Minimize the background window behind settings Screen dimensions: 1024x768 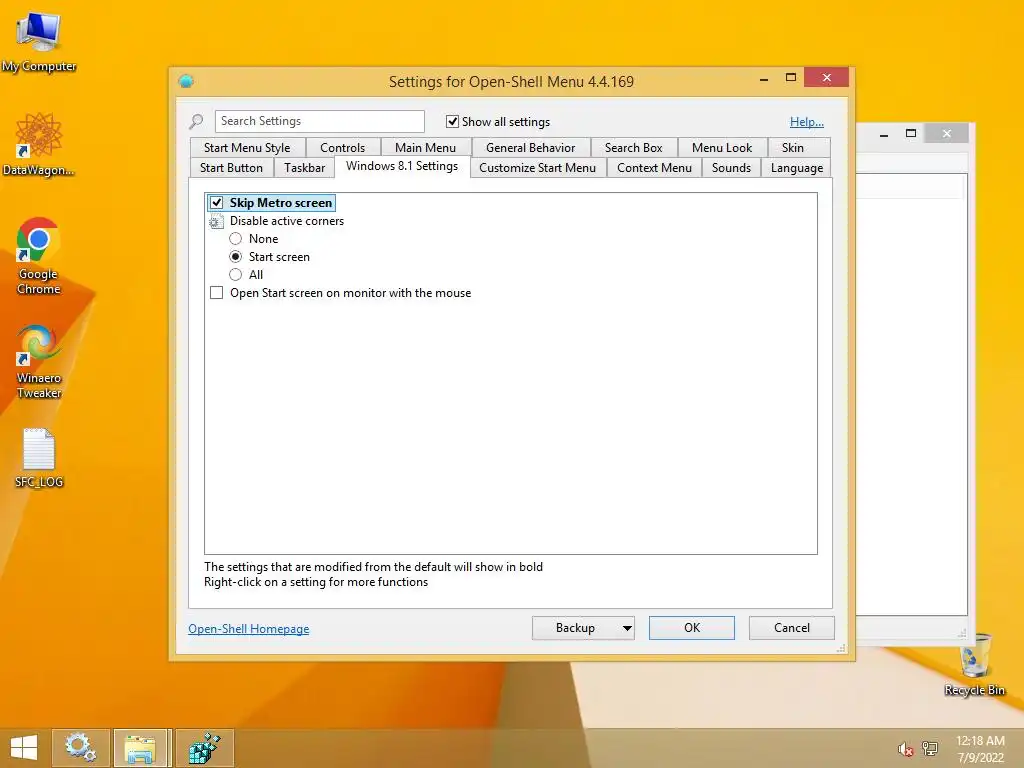tap(884, 135)
